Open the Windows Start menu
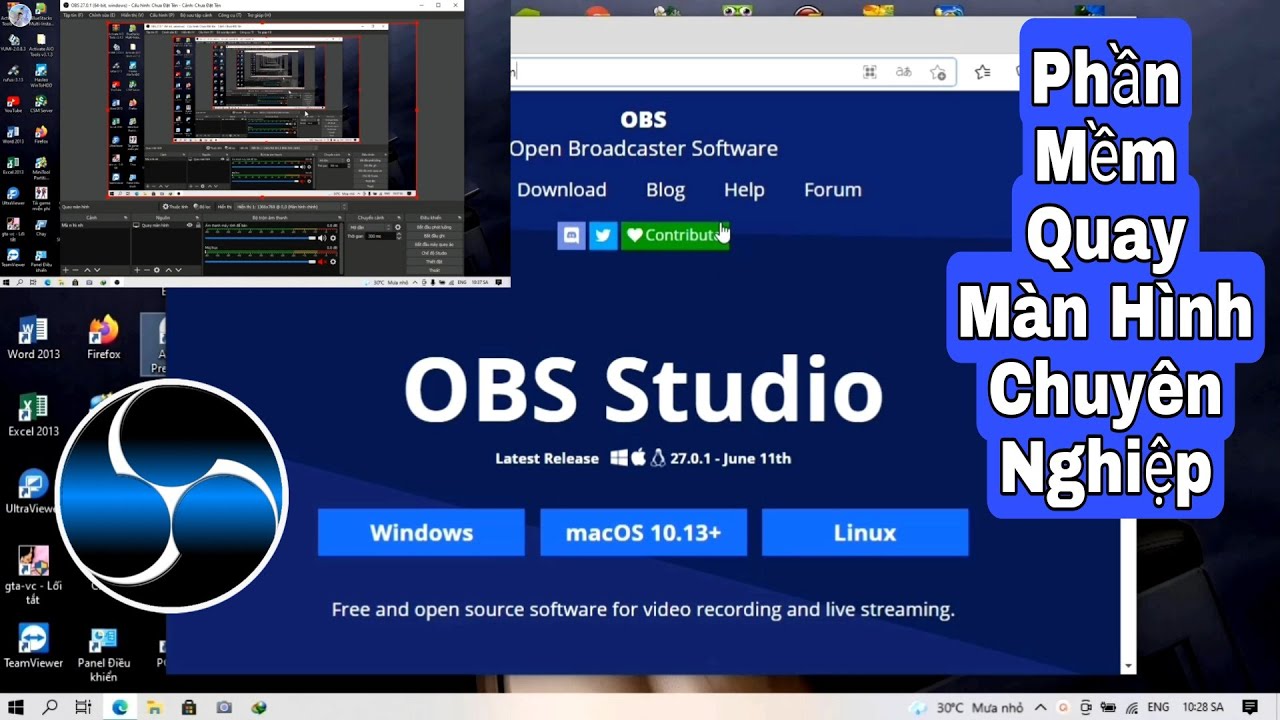 [16, 707]
